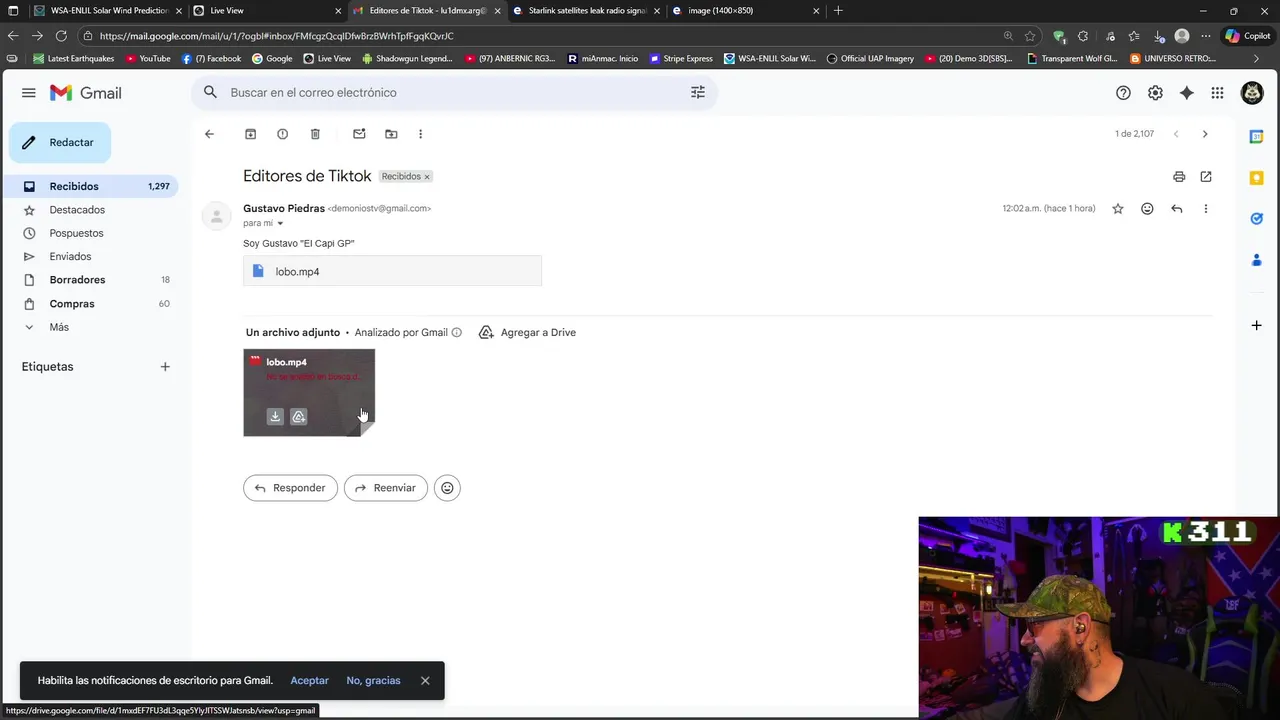Open lobo.mp4 attachment thumbnail
The image size is (1280, 720).
[x=309, y=392]
